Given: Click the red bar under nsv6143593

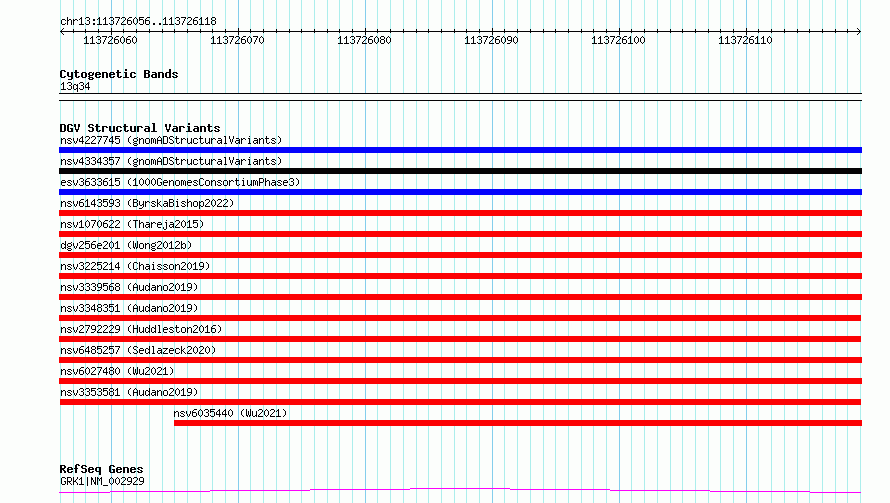Looking at the screenshot, I should tap(460, 213).
